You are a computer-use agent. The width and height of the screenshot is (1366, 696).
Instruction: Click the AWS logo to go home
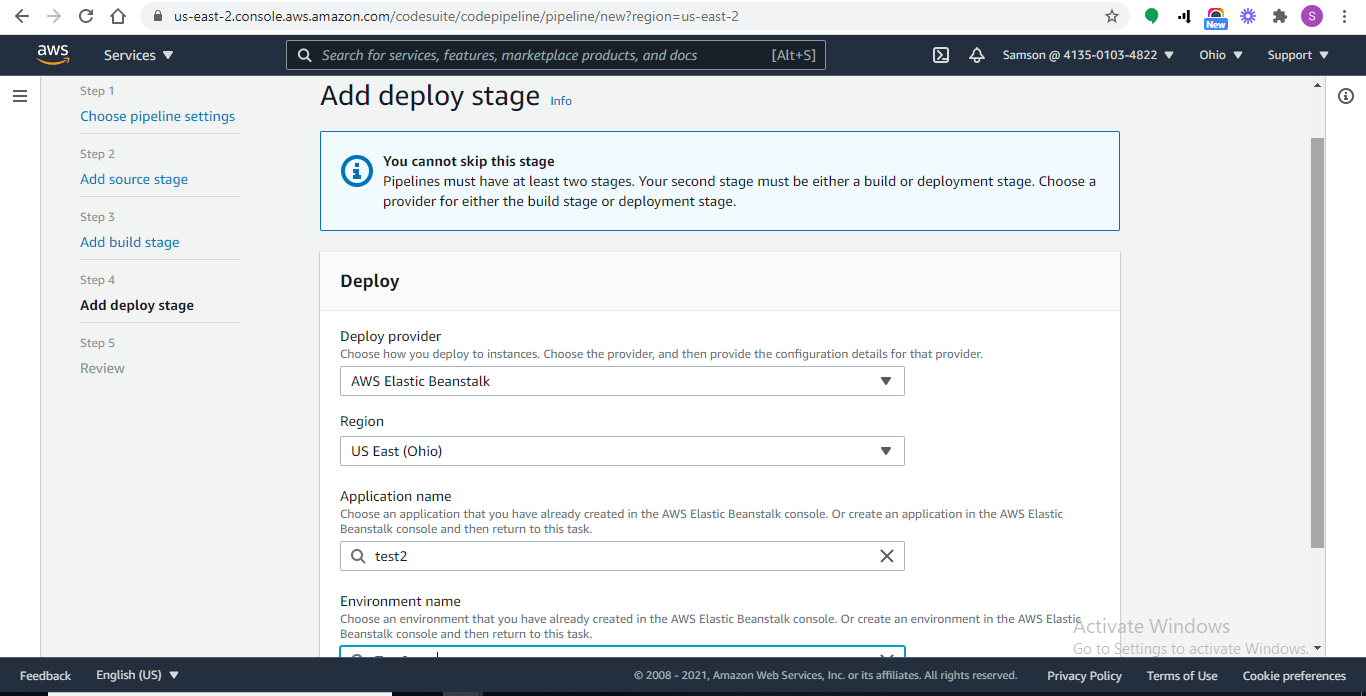click(x=53, y=54)
